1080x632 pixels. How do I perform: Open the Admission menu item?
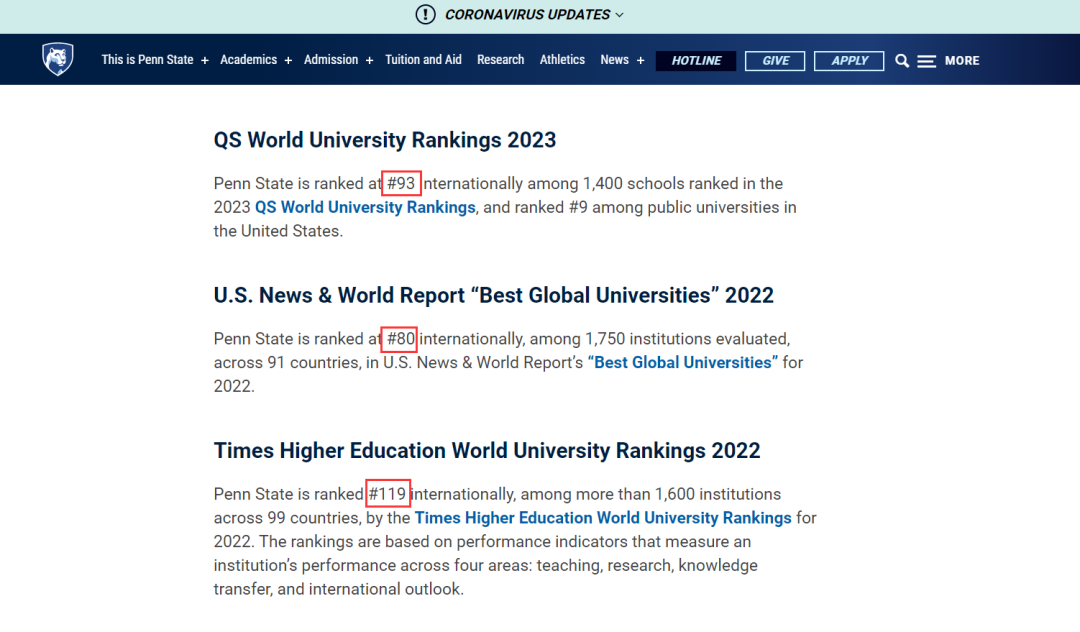(x=331, y=60)
